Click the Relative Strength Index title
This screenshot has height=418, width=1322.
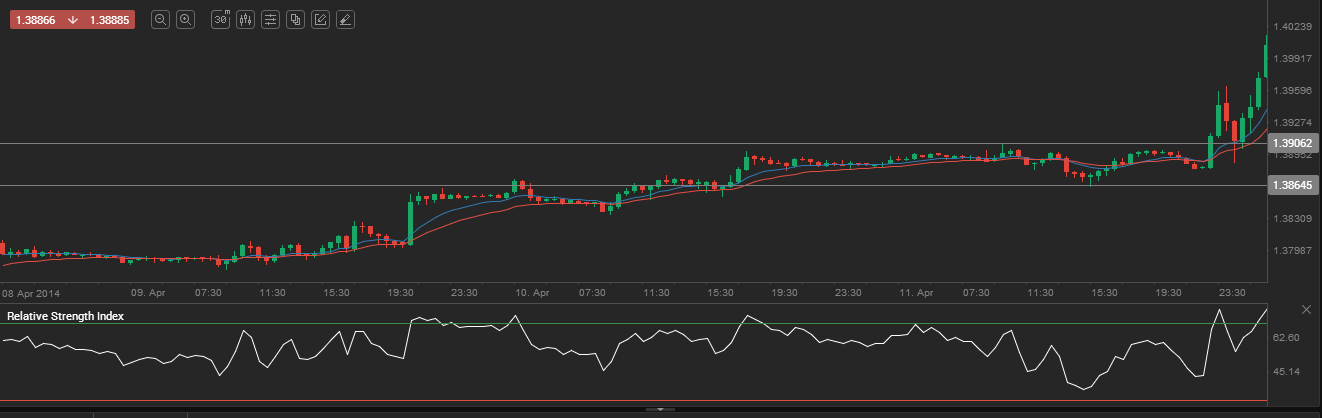(x=65, y=316)
